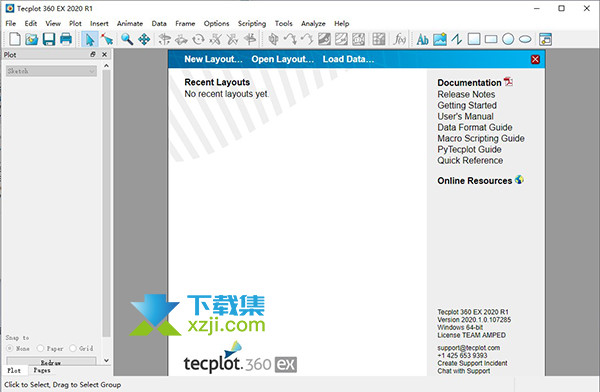Close the welcome screen with red X
This screenshot has width=600, height=392.
pos(535,59)
